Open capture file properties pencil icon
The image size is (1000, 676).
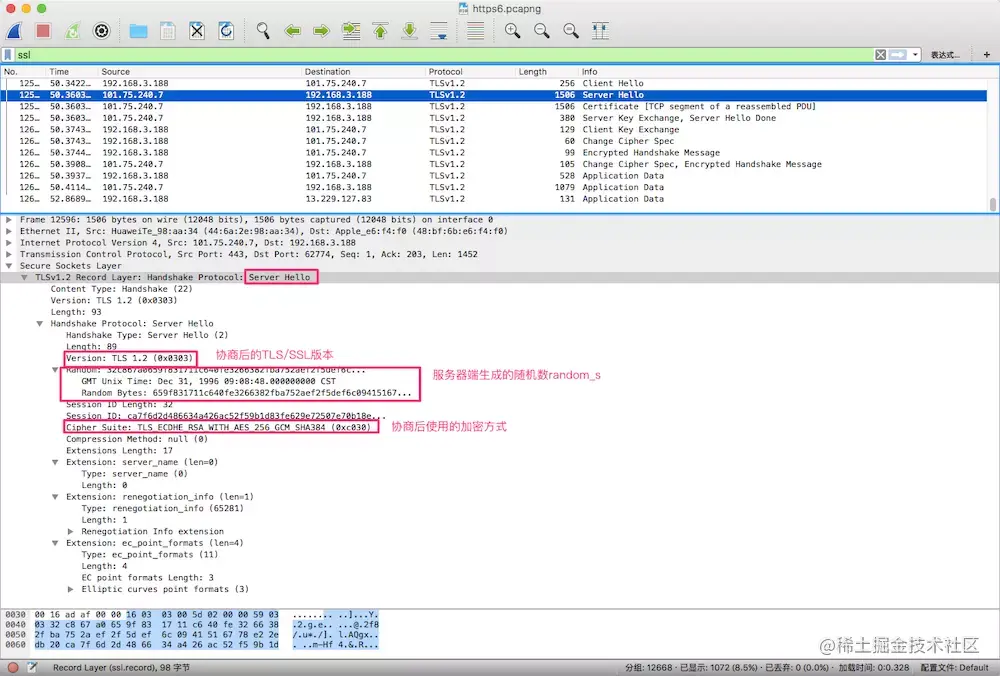pyautogui.click(x=32, y=667)
